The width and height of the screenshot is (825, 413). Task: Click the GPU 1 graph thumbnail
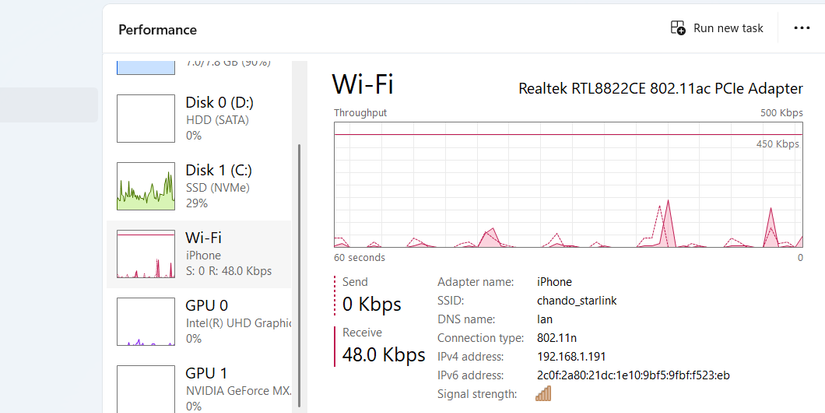(145, 388)
